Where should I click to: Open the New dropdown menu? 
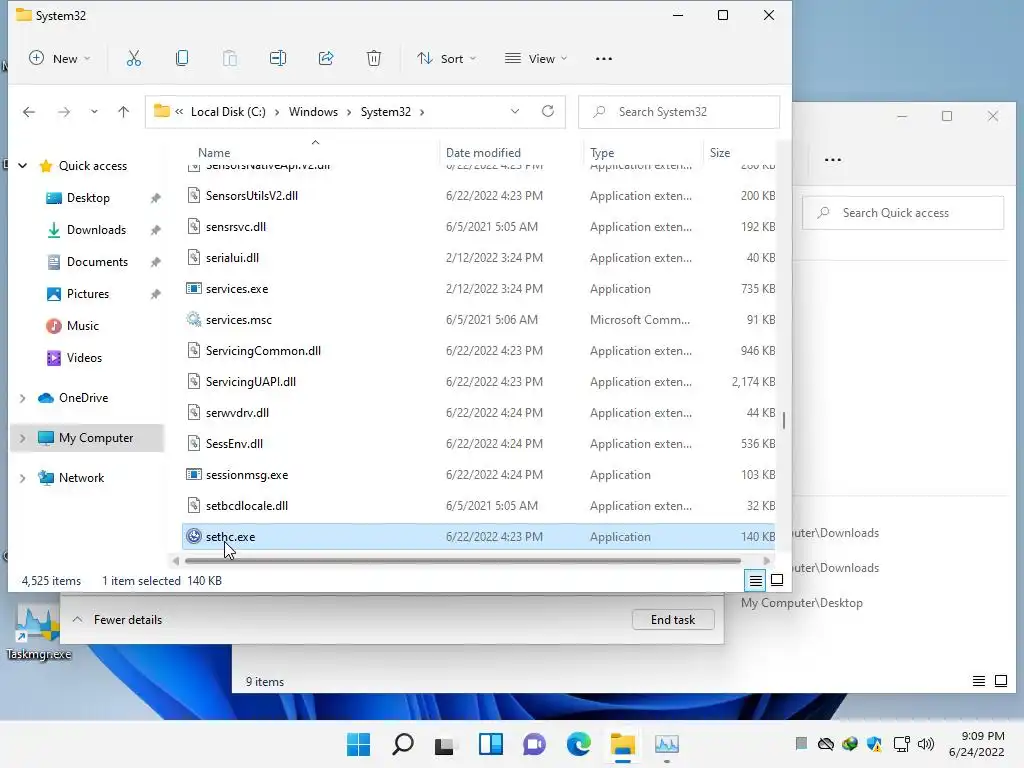point(59,59)
